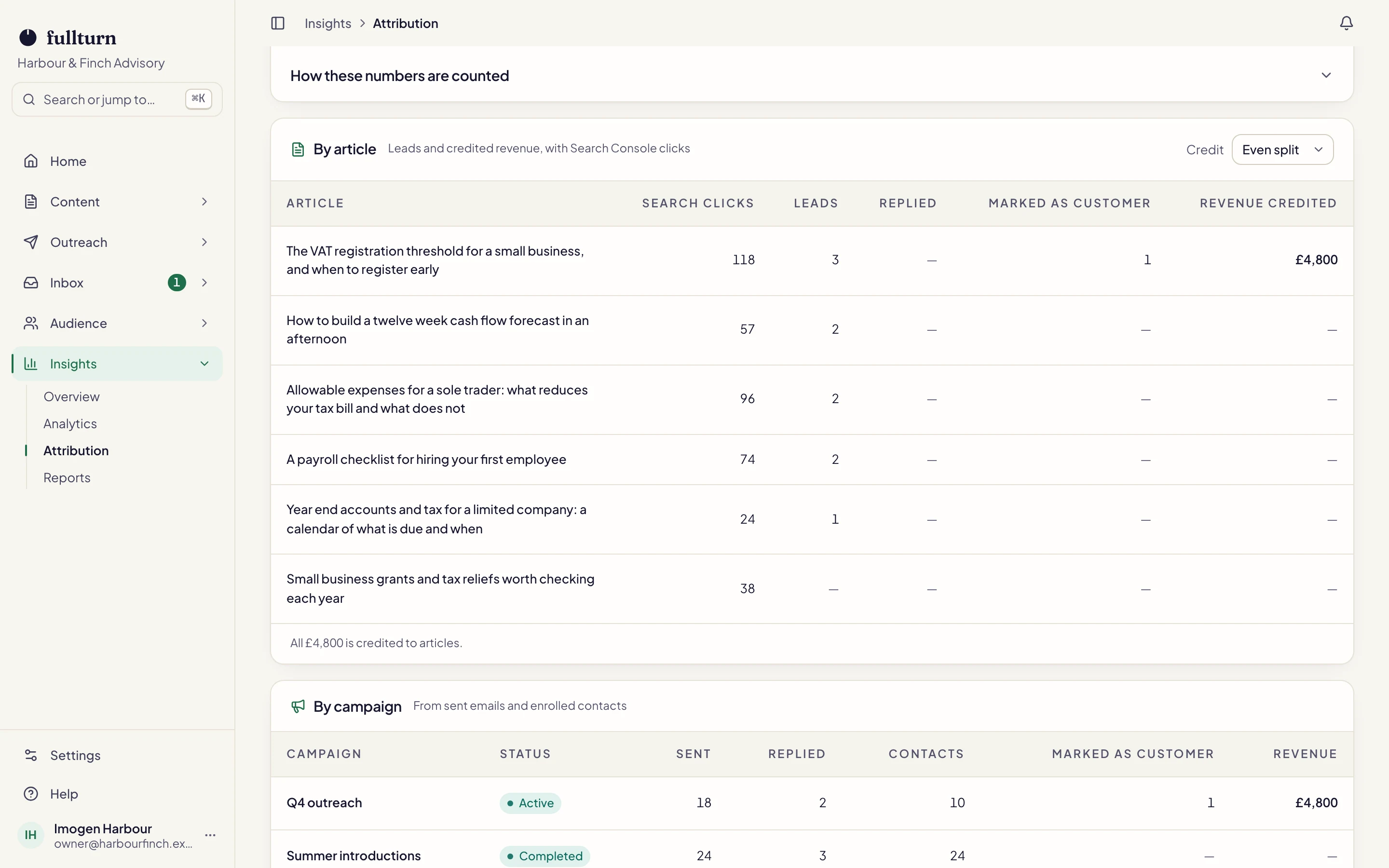Open the payroll checklist article row

[812, 459]
